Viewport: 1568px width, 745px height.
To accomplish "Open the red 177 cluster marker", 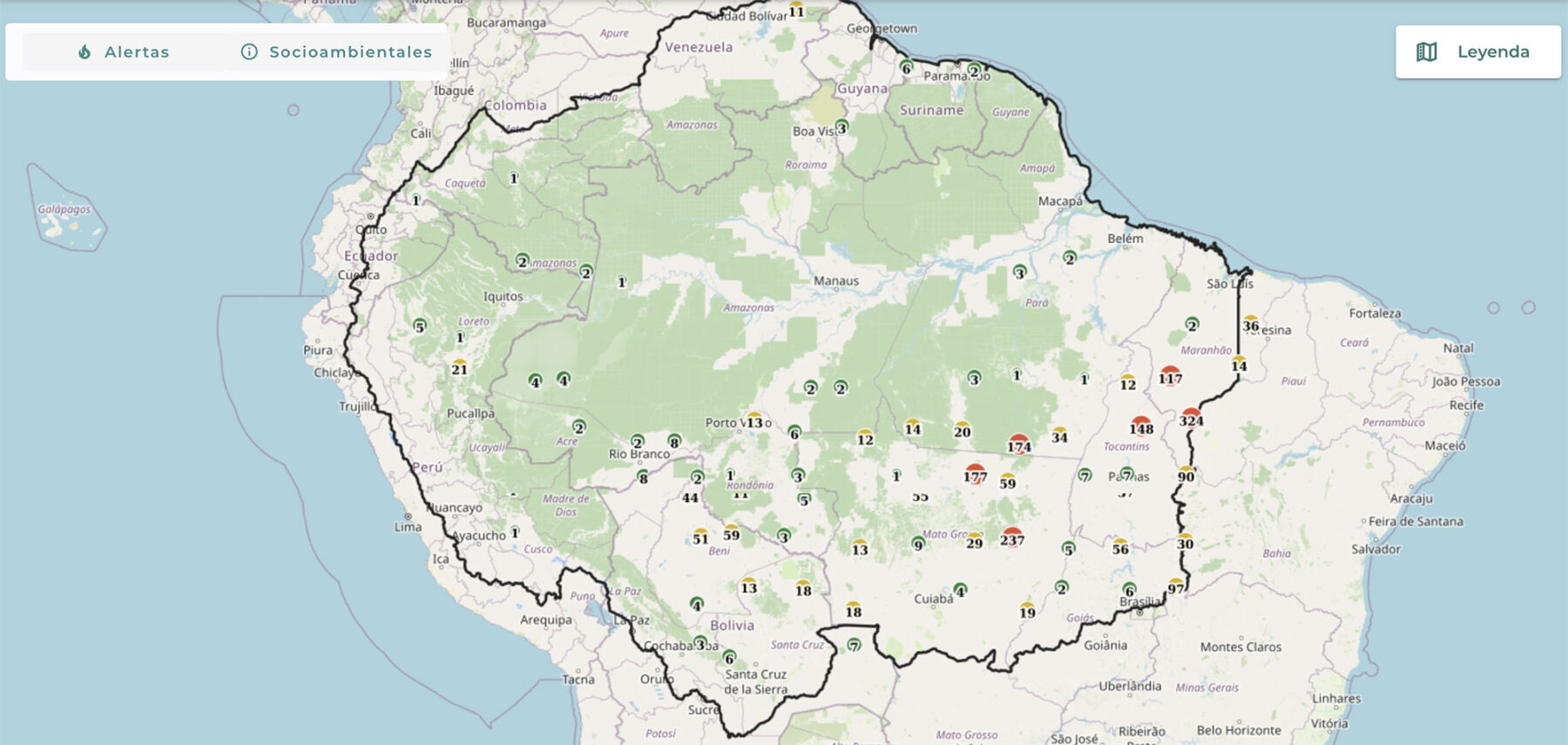I will (975, 475).
